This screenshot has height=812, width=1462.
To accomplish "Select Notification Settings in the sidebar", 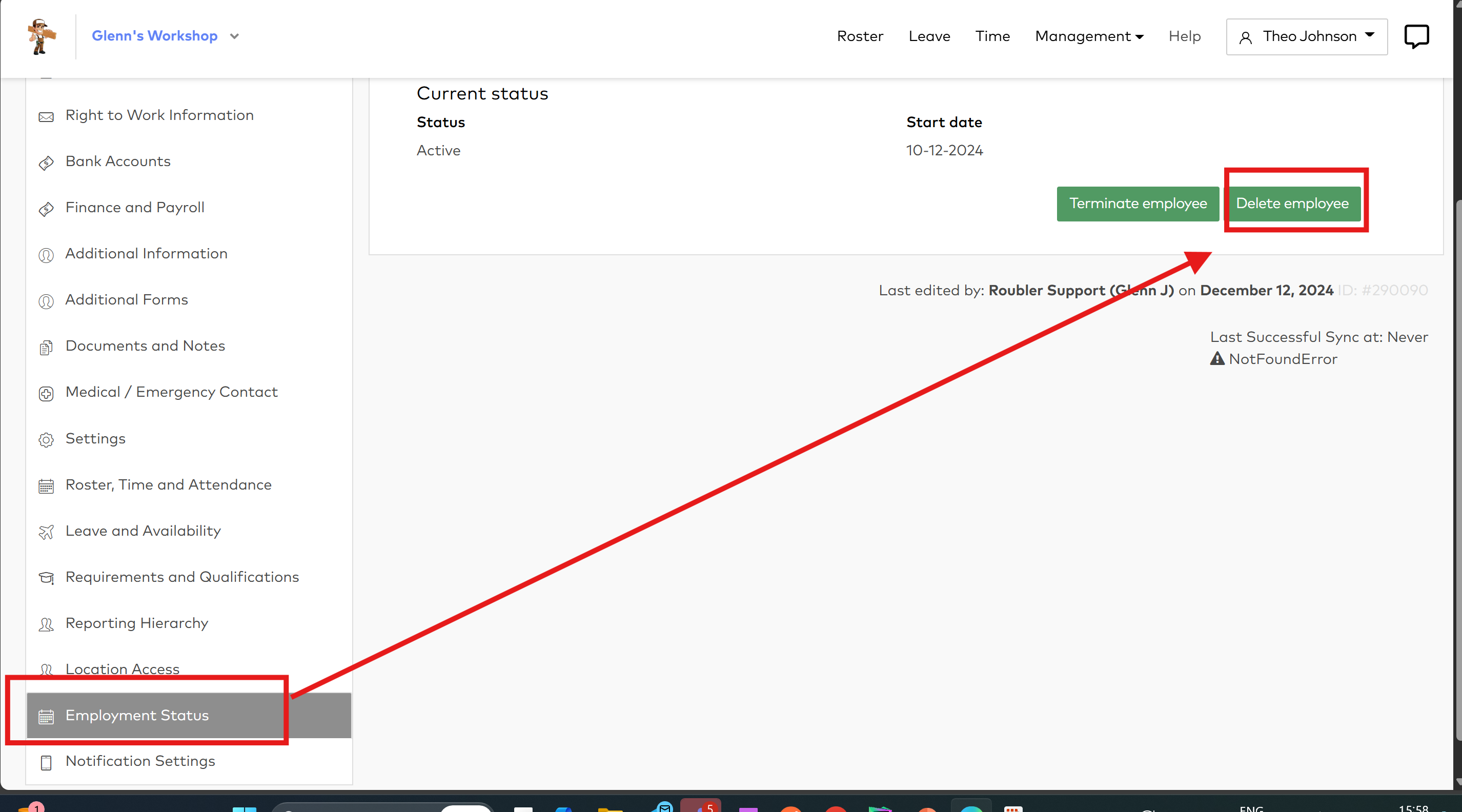I will tap(140, 761).
